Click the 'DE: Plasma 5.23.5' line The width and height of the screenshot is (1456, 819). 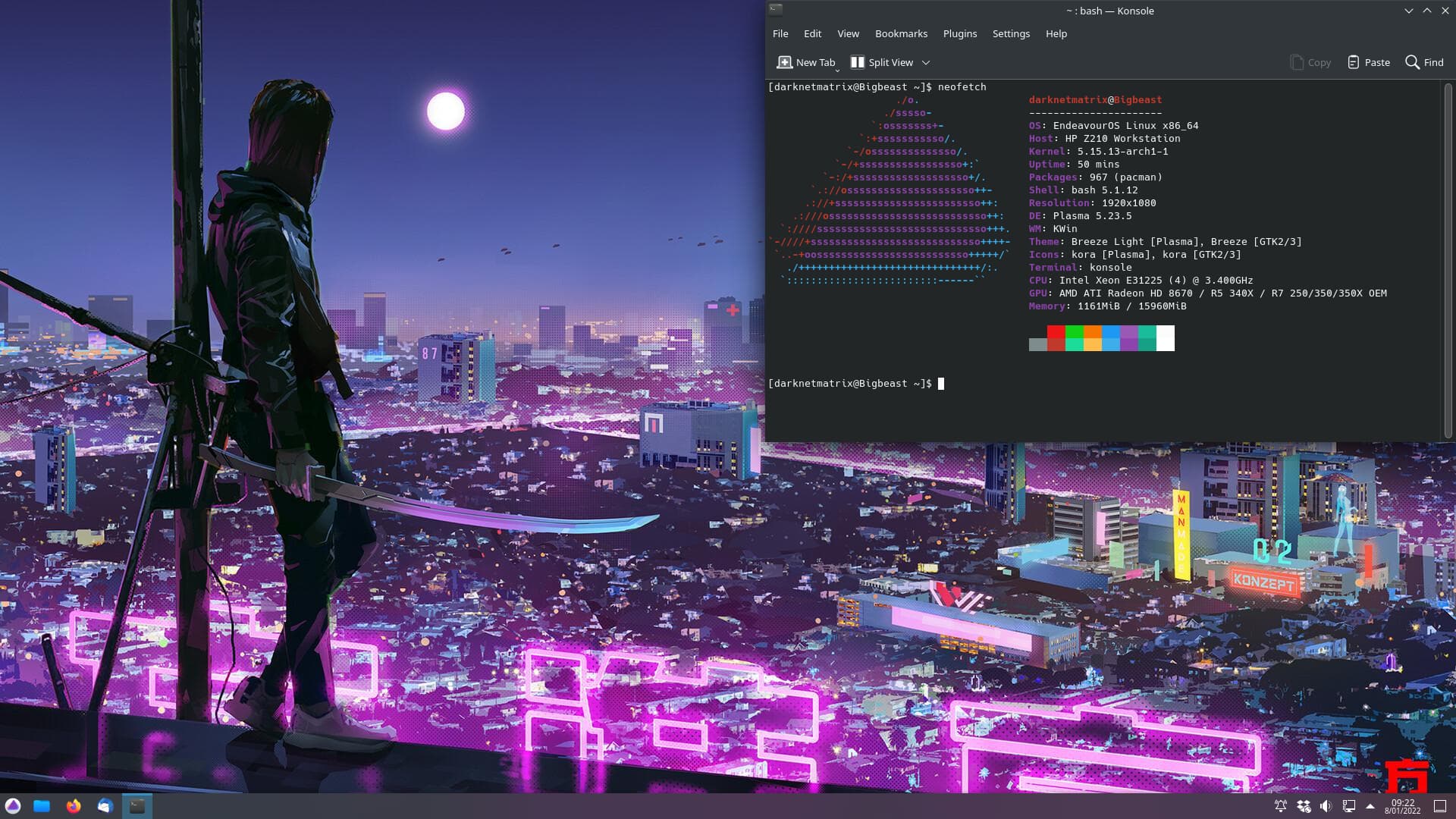(1080, 216)
